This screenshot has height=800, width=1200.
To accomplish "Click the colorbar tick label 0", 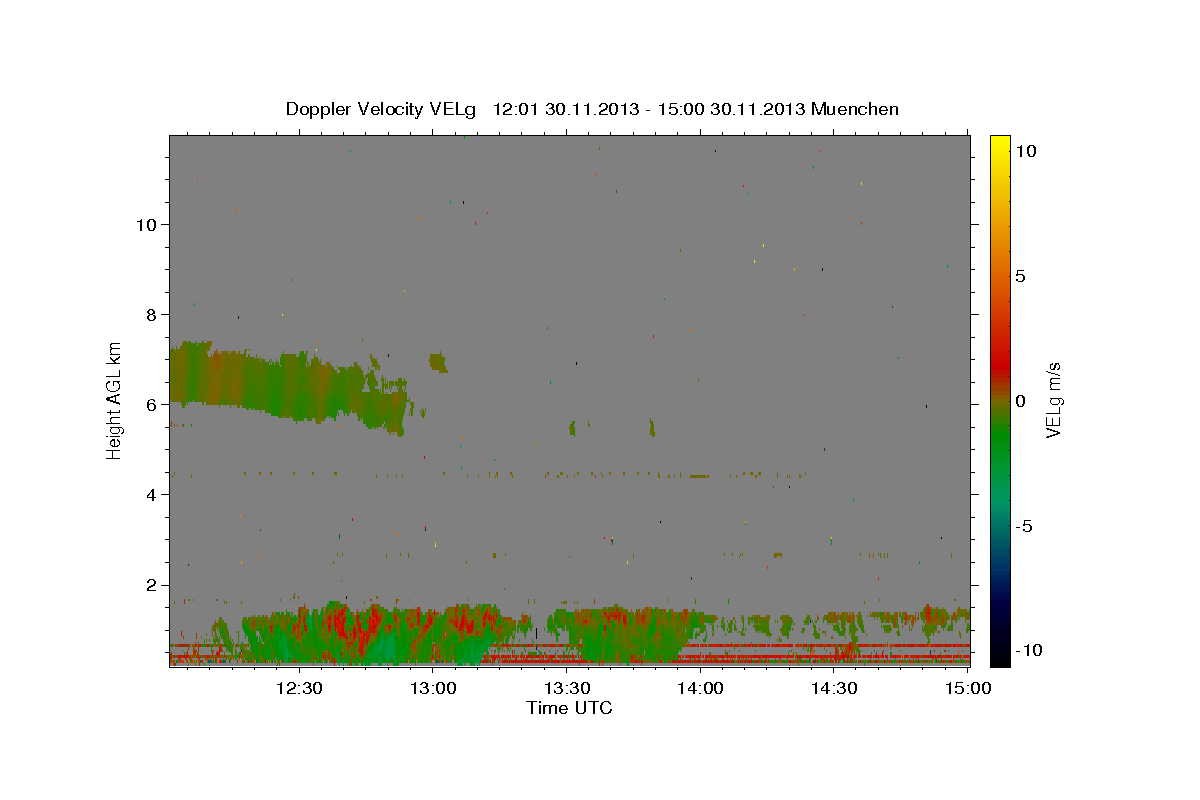I will [1022, 401].
